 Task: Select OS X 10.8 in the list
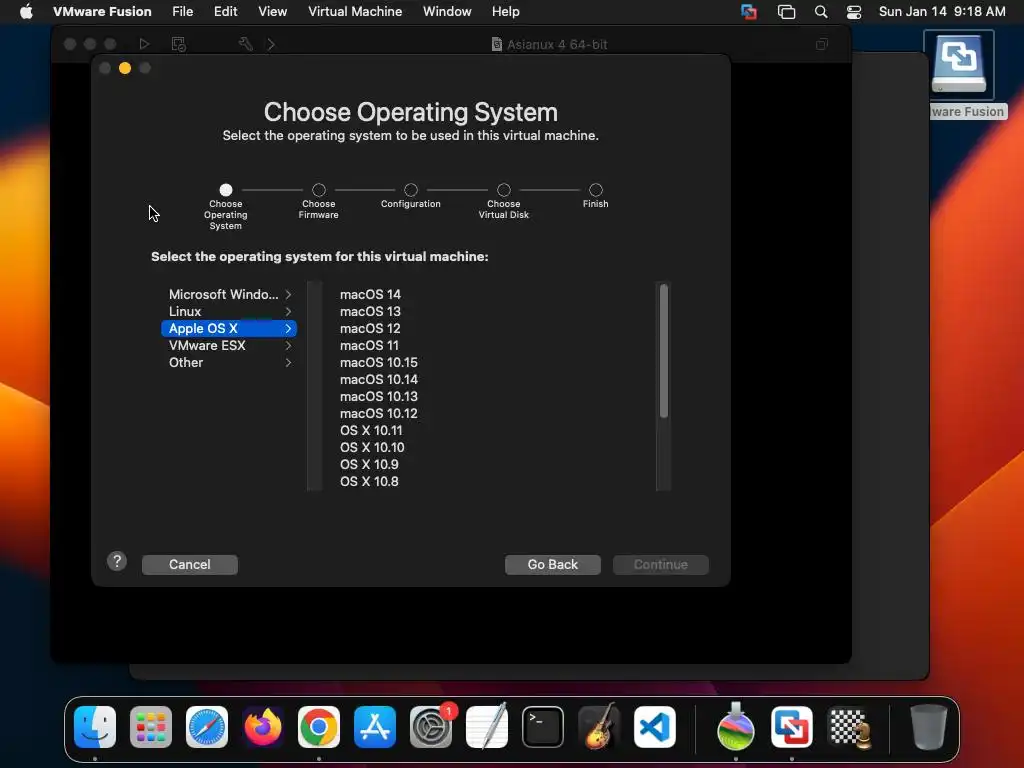coord(369,481)
